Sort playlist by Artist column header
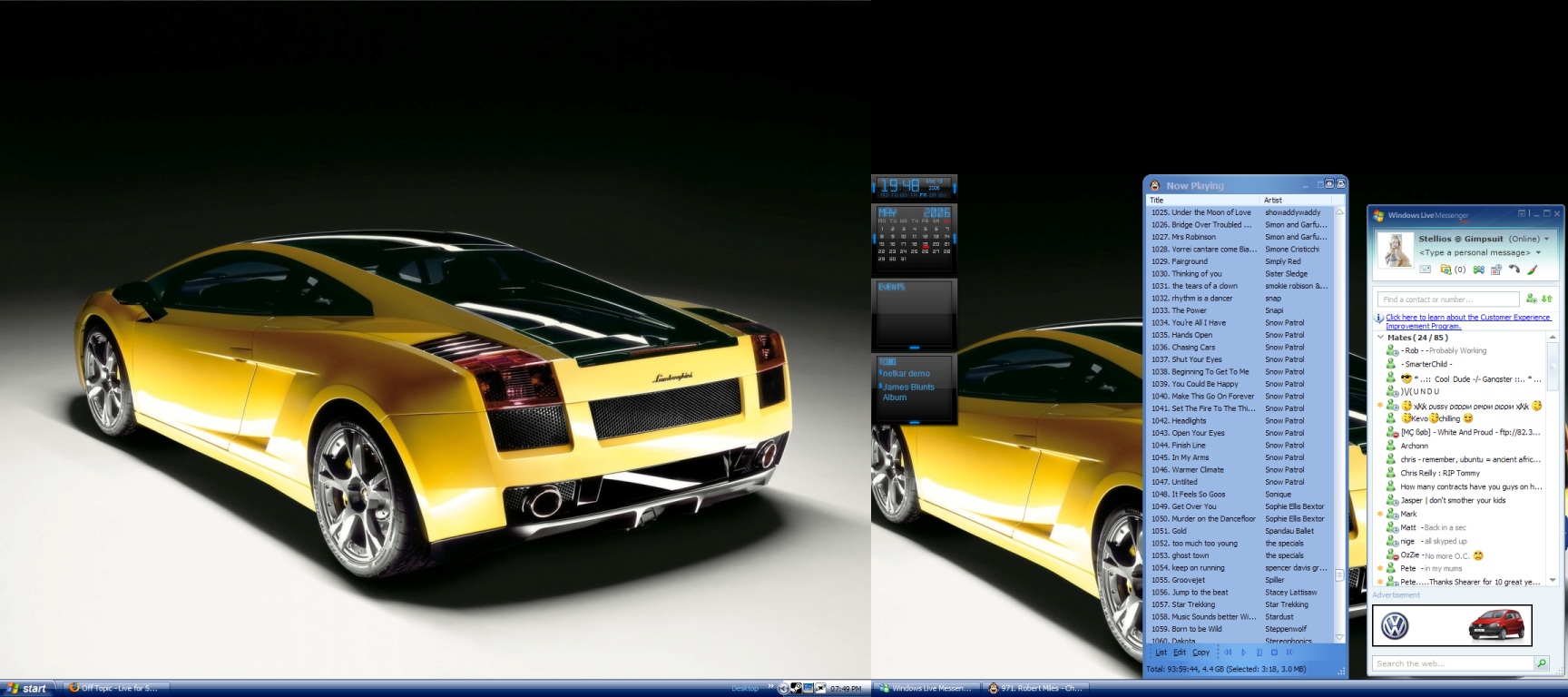Image resolution: width=1568 pixels, height=697 pixels. 1298,200
